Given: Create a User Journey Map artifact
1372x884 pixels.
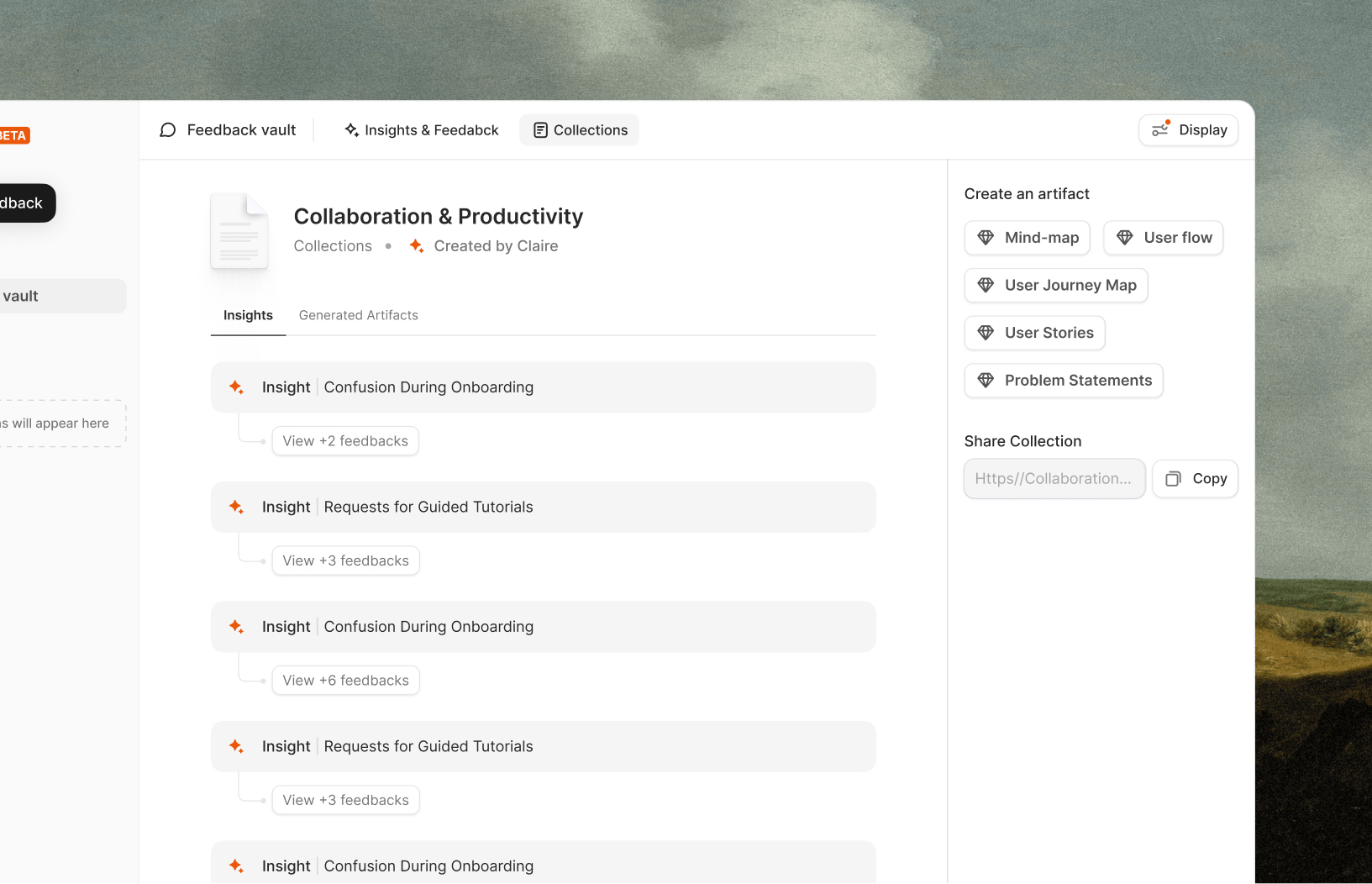Looking at the screenshot, I should pyautogui.click(x=1055, y=286).
